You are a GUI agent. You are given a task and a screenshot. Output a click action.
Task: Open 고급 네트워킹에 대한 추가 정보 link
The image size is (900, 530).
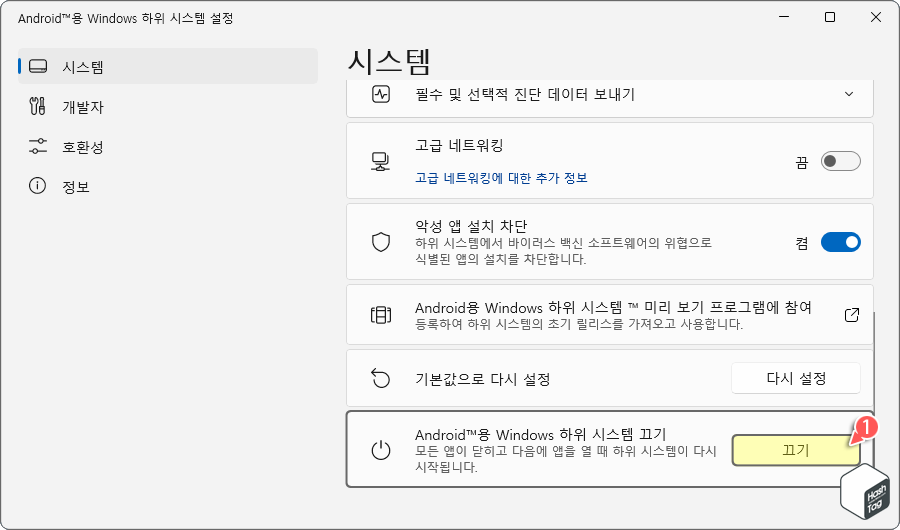pos(501,178)
